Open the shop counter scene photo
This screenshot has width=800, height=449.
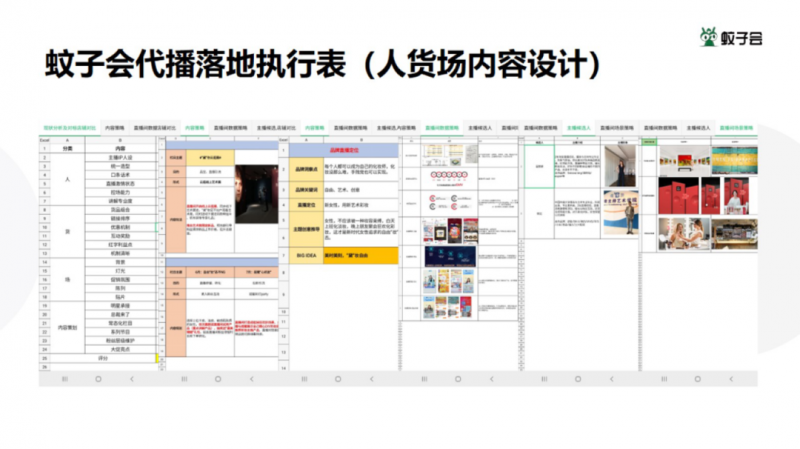[x=735, y=234]
